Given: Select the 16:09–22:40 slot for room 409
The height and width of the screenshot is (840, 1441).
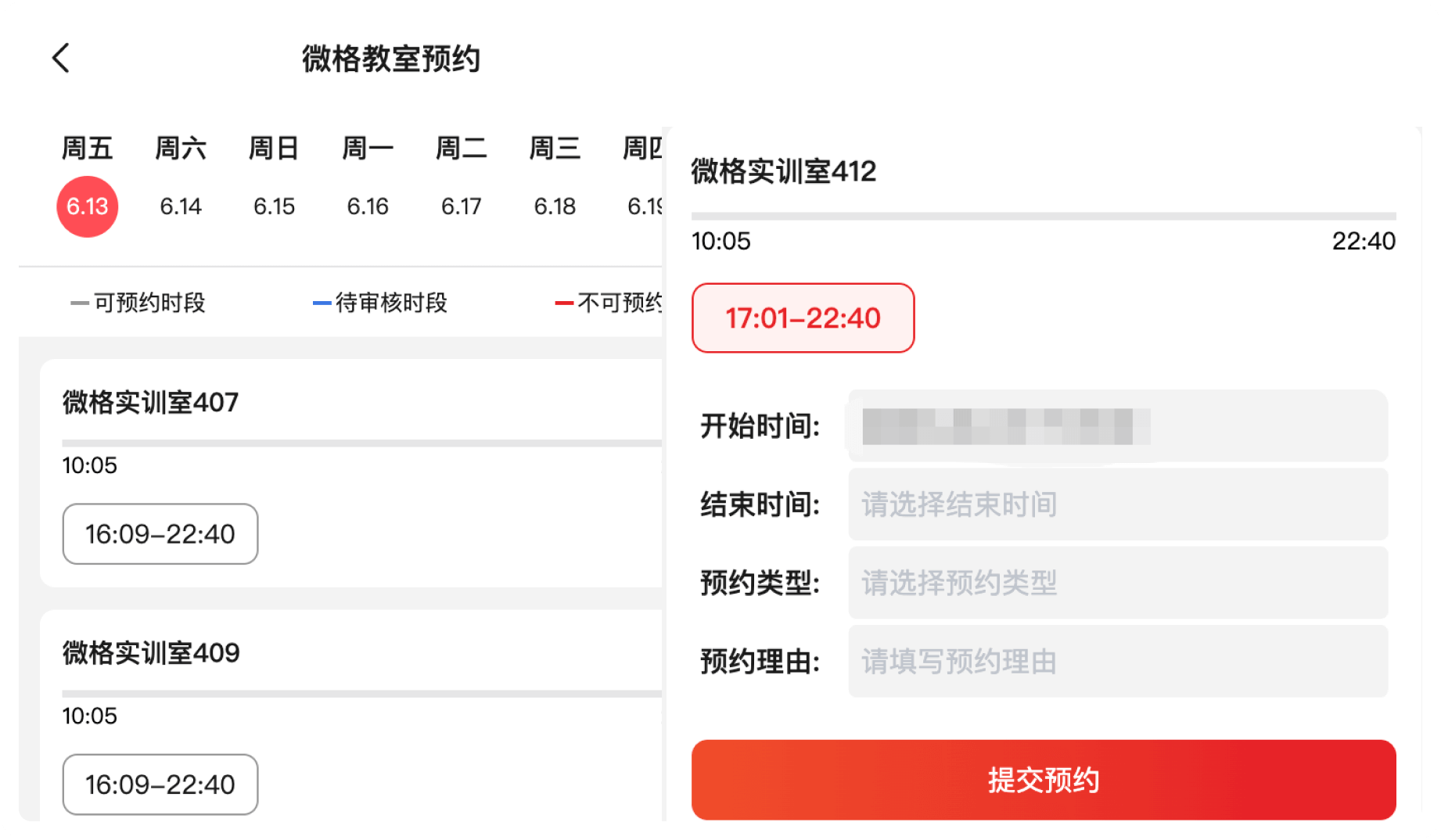Looking at the screenshot, I should click(160, 784).
